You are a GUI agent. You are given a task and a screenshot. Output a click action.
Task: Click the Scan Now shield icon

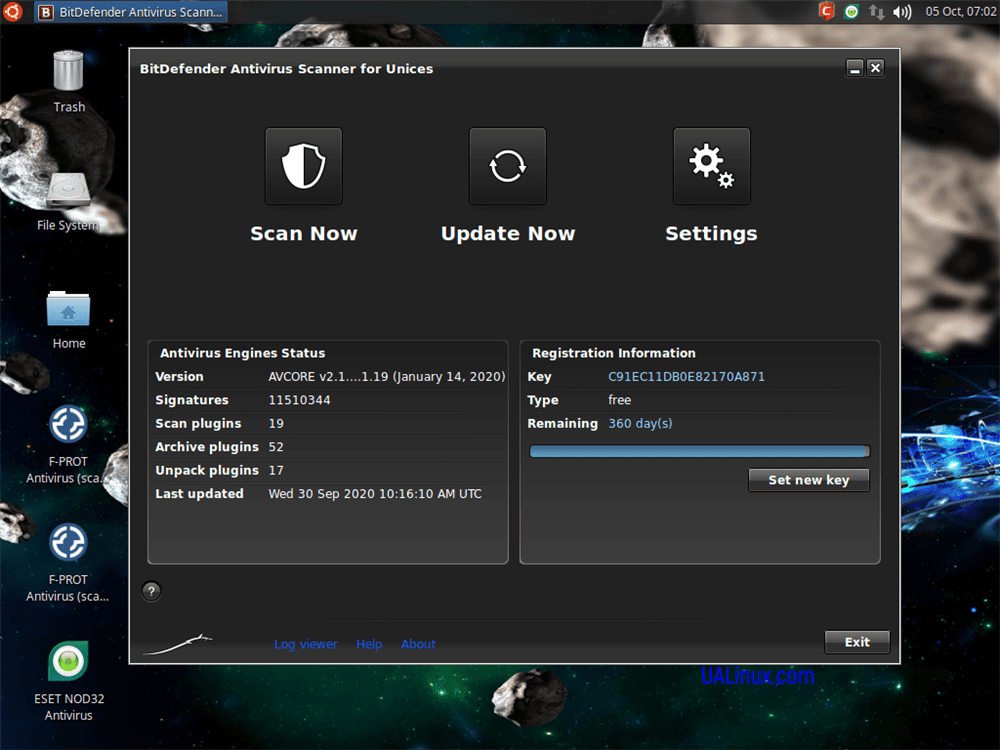(x=304, y=166)
